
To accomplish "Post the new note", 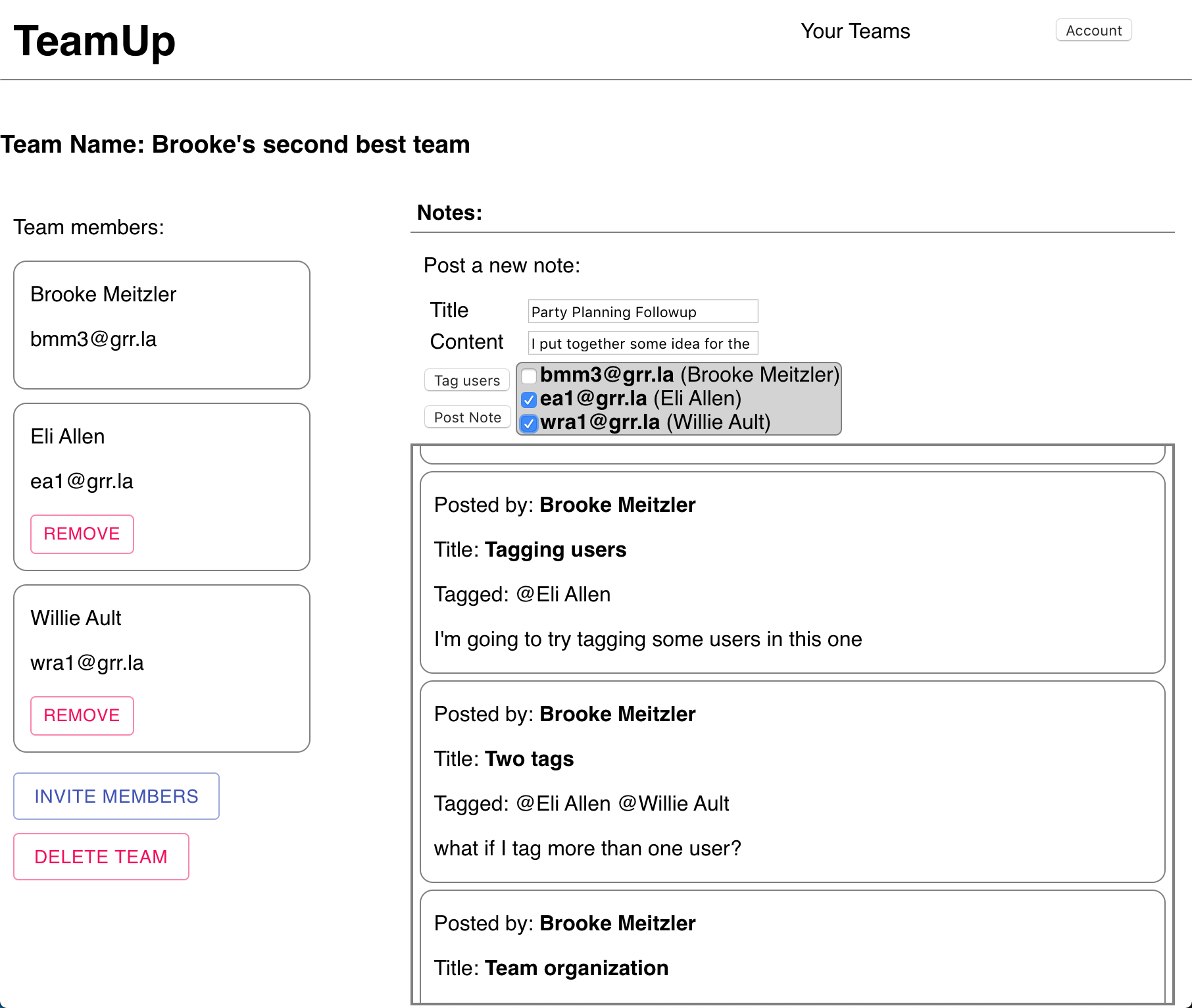I will 467,417.
